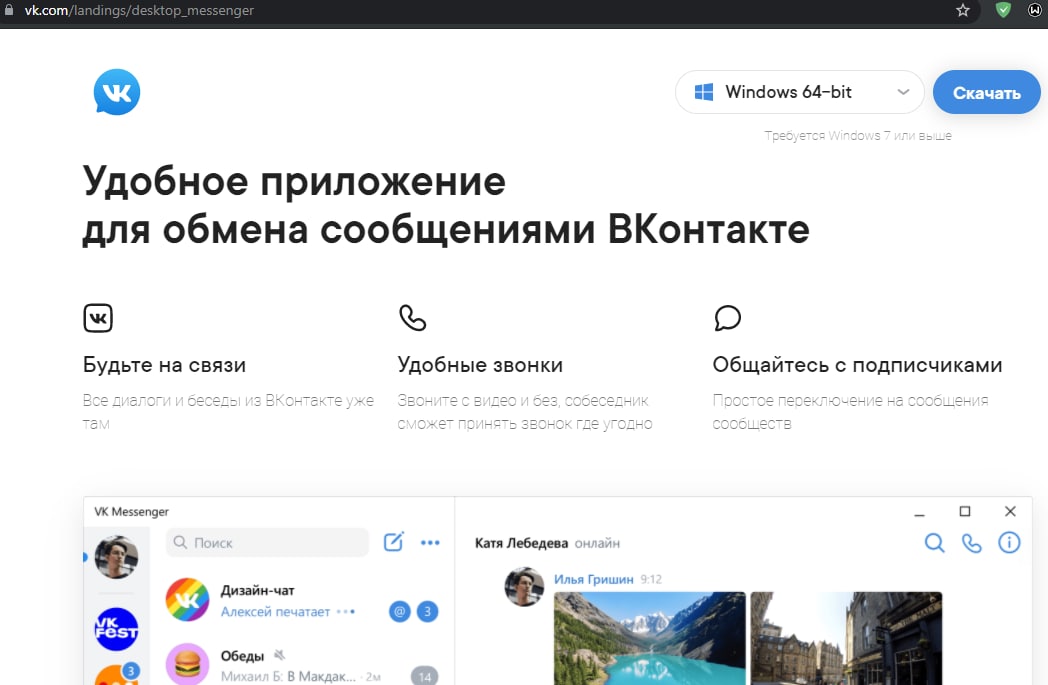The height and width of the screenshot is (685, 1048).
Task: Open the Обеды conversation
Action: pos(302,664)
